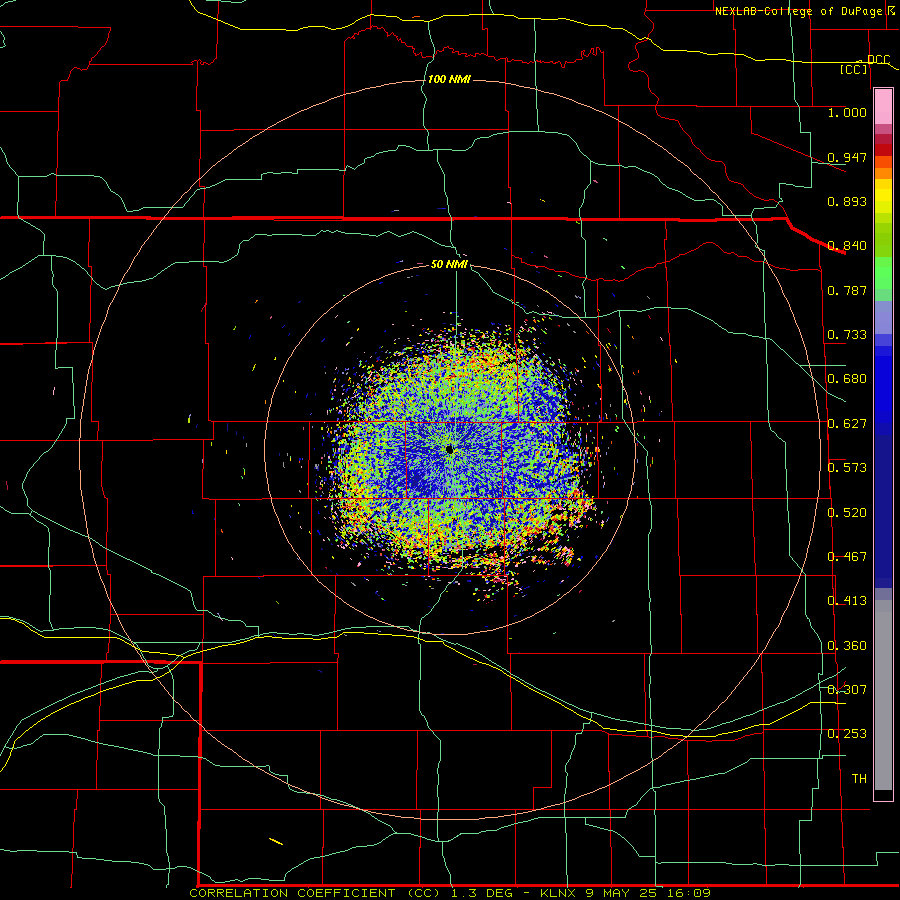
Task: Click the 0.840 legend value
Action: [847, 245]
